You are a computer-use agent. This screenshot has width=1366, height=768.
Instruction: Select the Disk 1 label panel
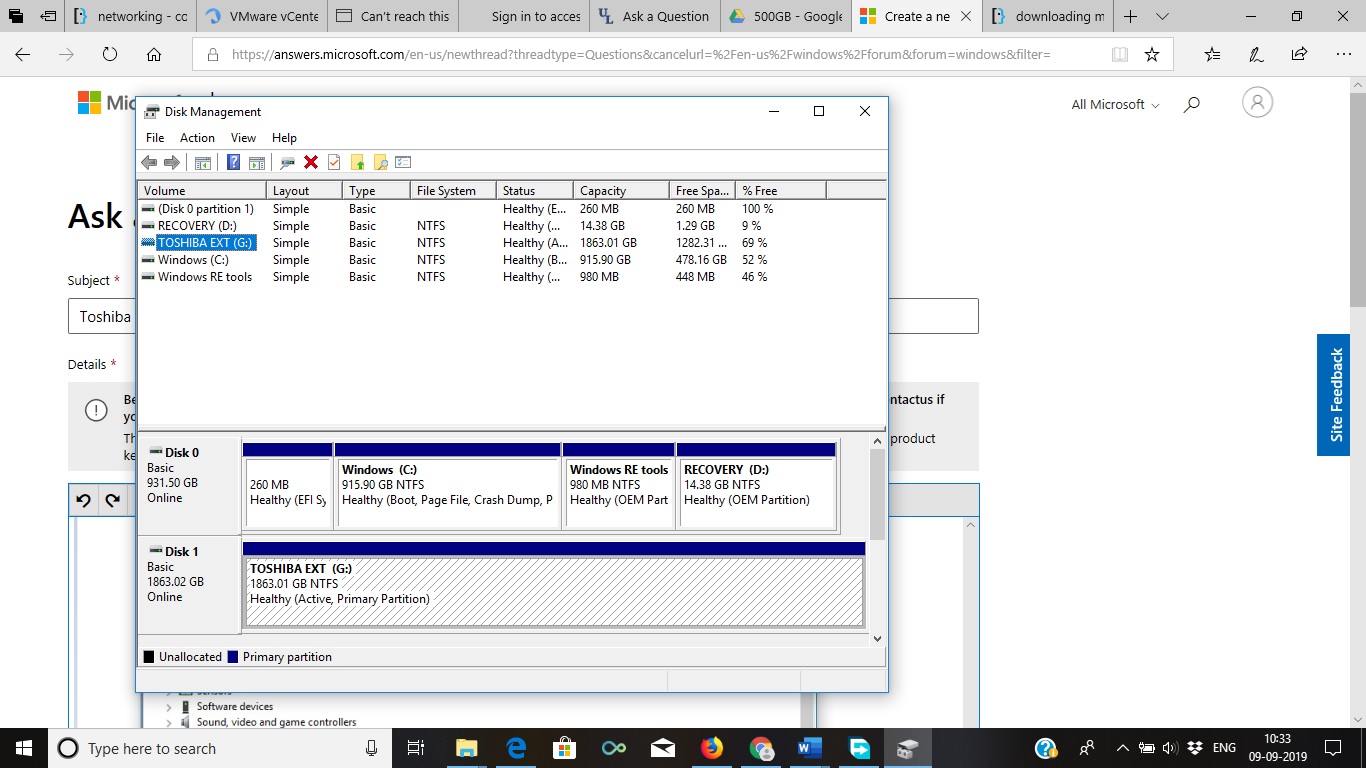point(189,584)
